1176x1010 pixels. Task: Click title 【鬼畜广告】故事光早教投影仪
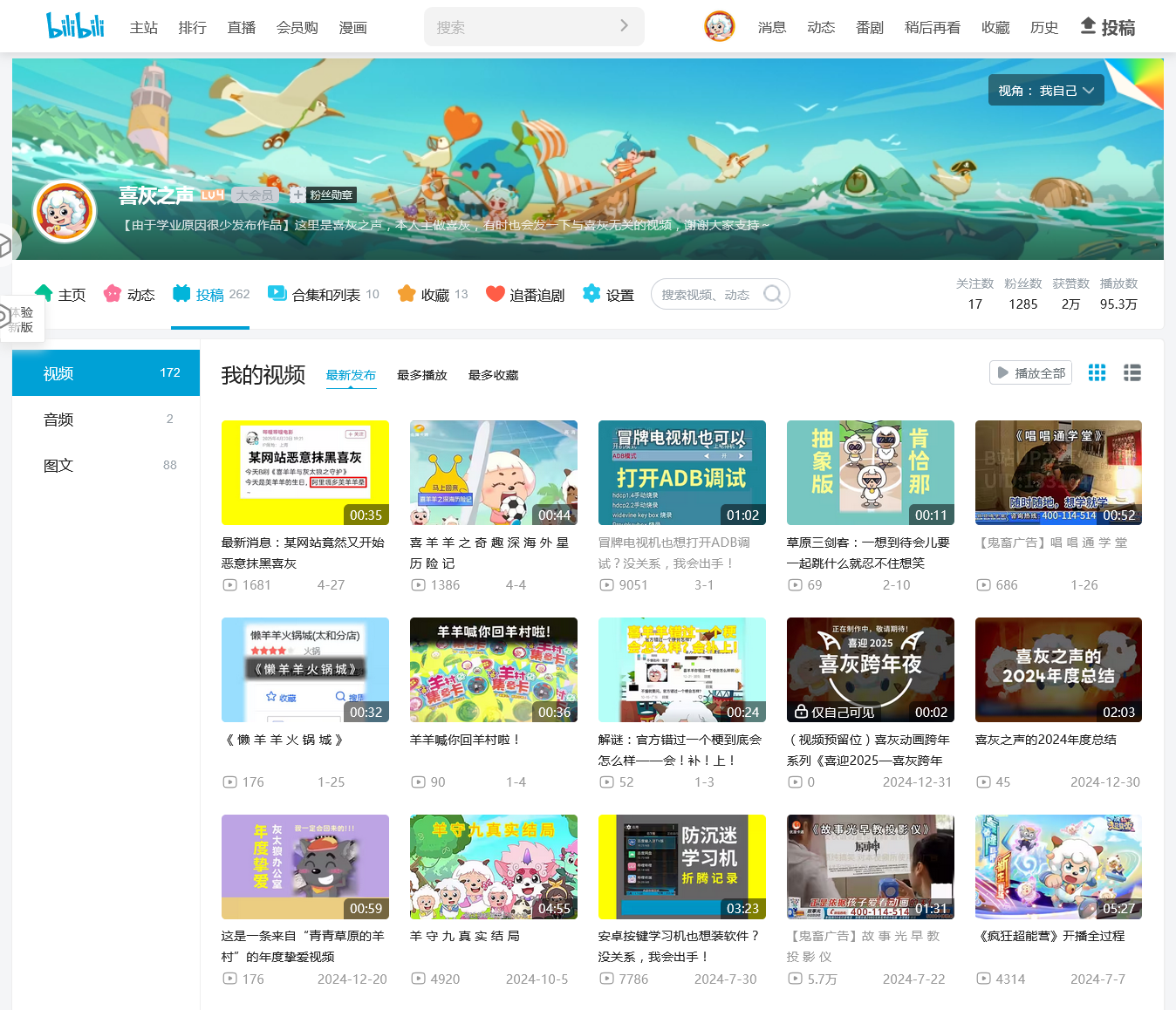[864, 946]
